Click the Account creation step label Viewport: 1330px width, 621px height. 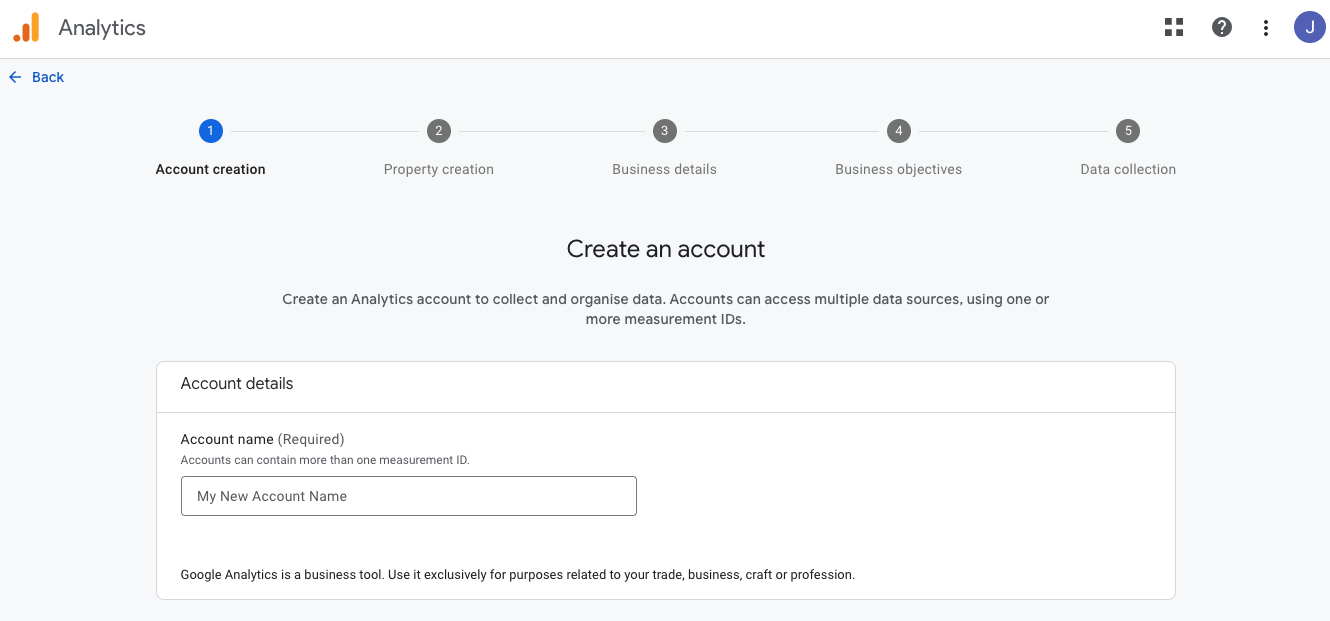pos(211,169)
